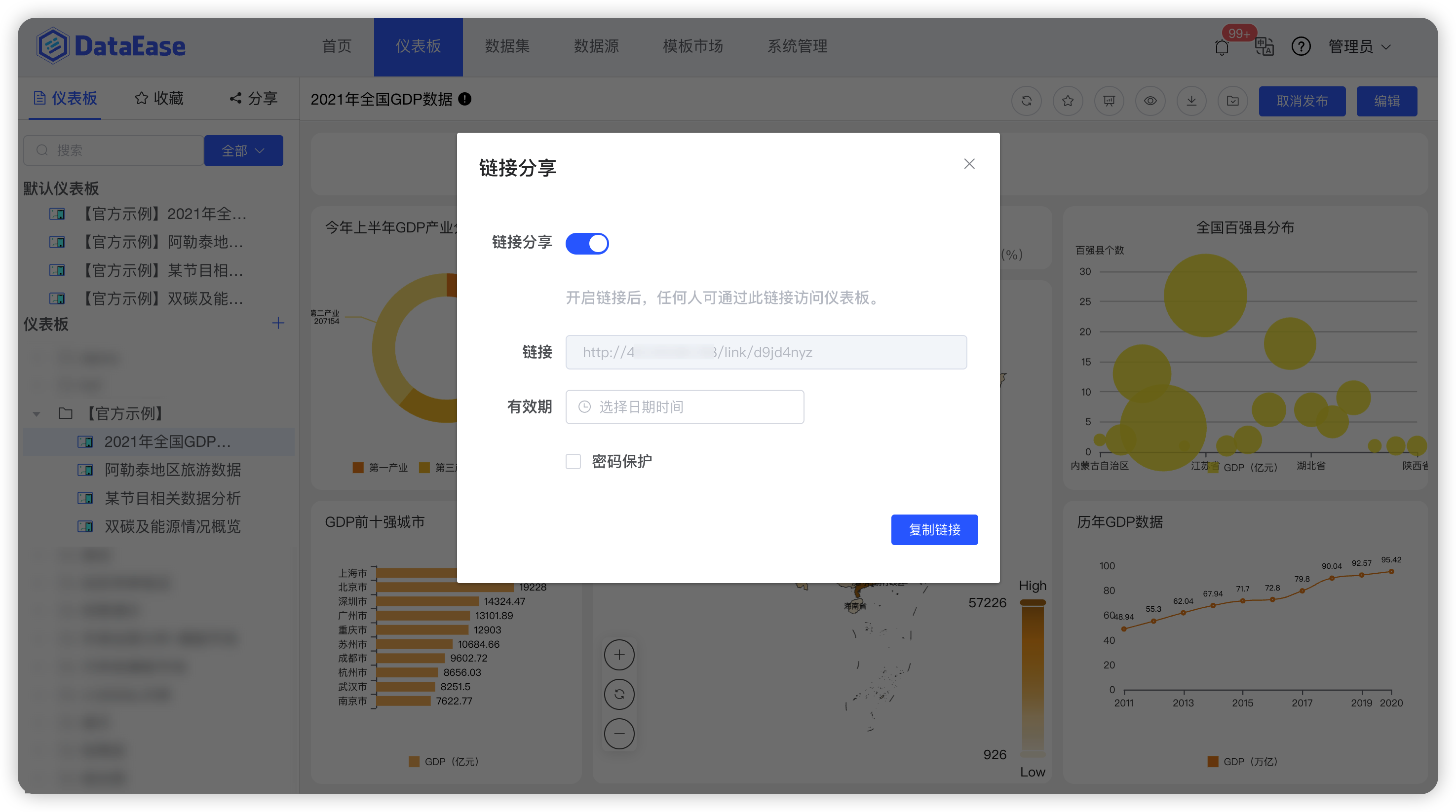Click the language switch icon
Screen dimensions: 1456x812
coord(1264,46)
